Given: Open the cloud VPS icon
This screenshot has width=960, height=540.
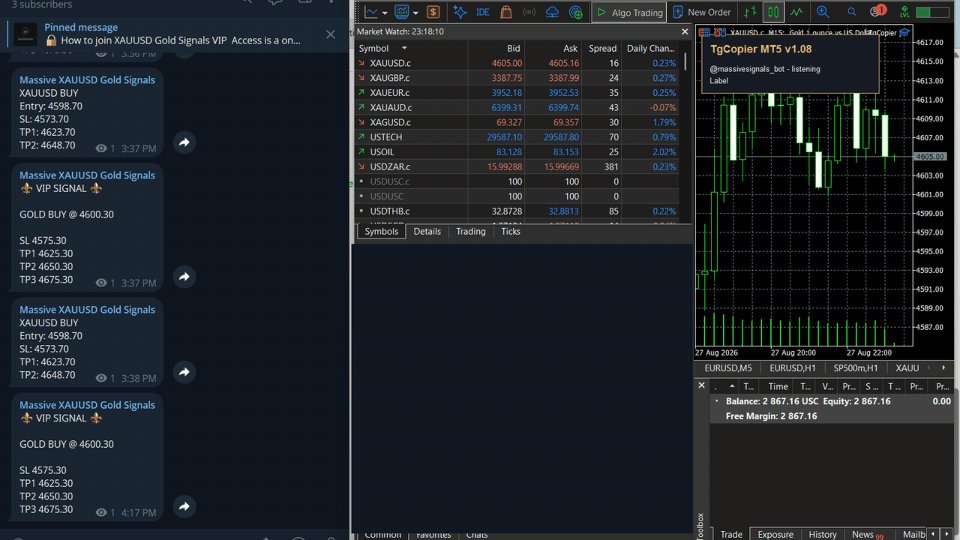Looking at the screenshot, I should point(552,12).
